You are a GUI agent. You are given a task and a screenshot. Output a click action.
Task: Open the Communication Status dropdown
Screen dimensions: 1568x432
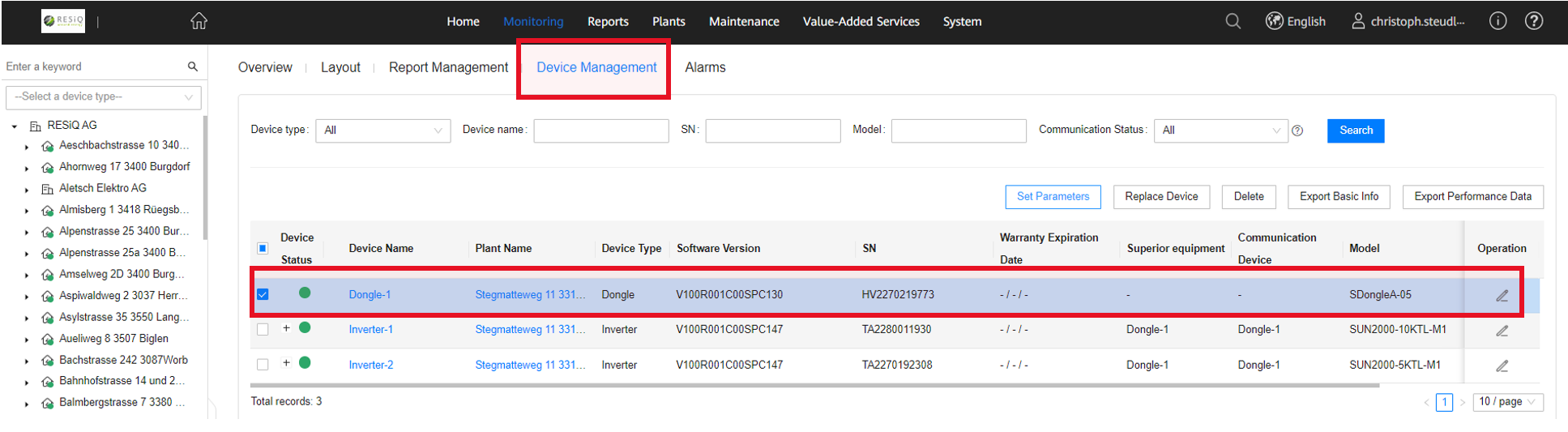point(1220,130)
